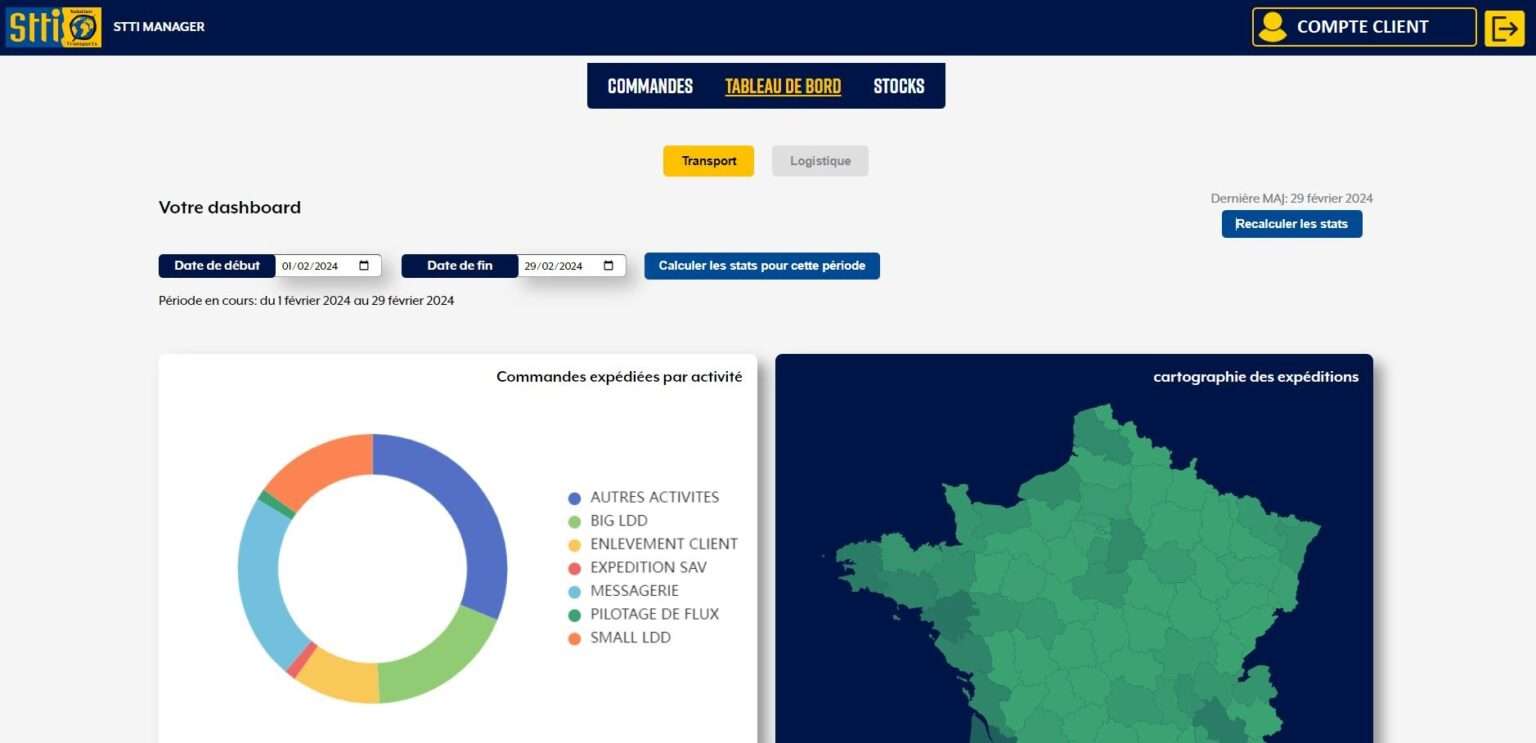Image resolution: width=1536 pixels, height=743 pixels.
Task: Click the PILOTAGE DE FLUX green legend dot
Action: [x=574, y=614]
